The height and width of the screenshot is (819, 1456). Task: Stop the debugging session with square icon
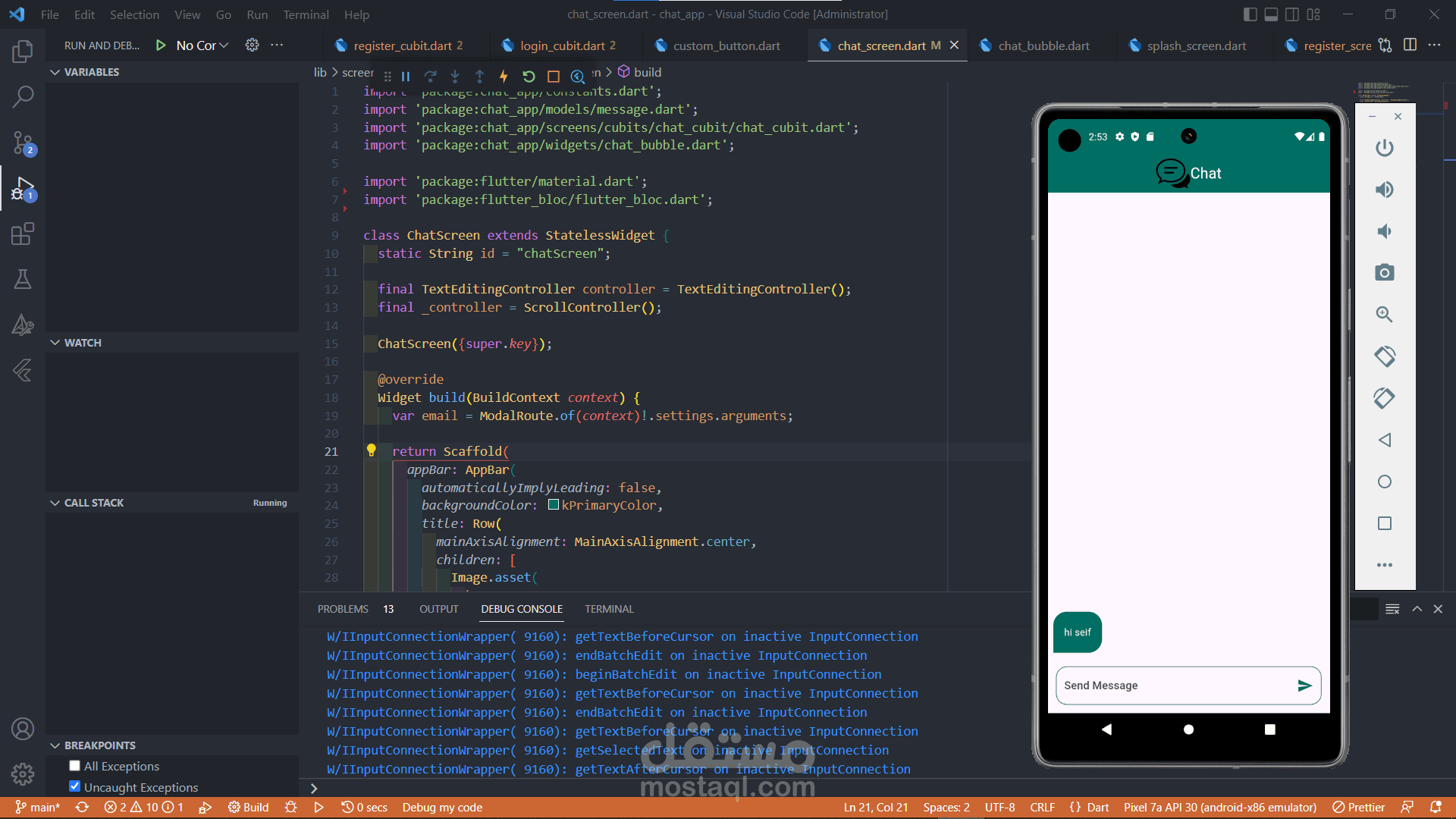click(x=554, y=76)
